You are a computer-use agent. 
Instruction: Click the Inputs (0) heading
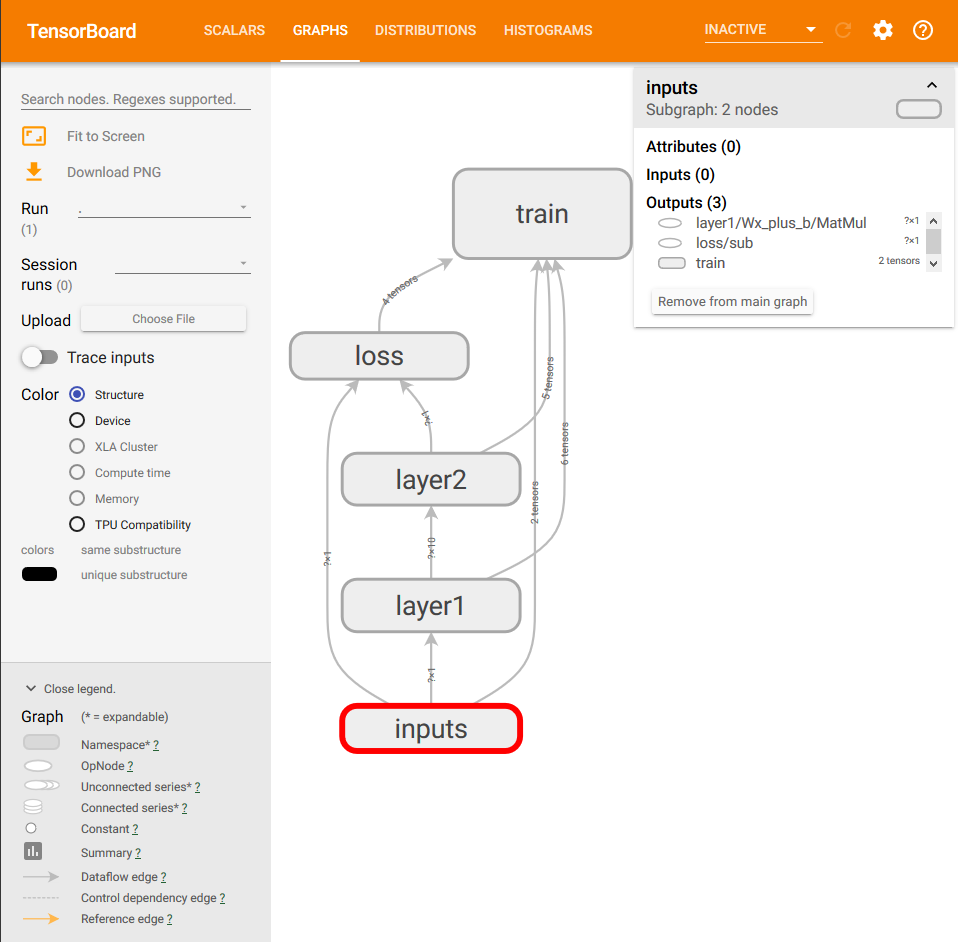[x=680, y=175]
